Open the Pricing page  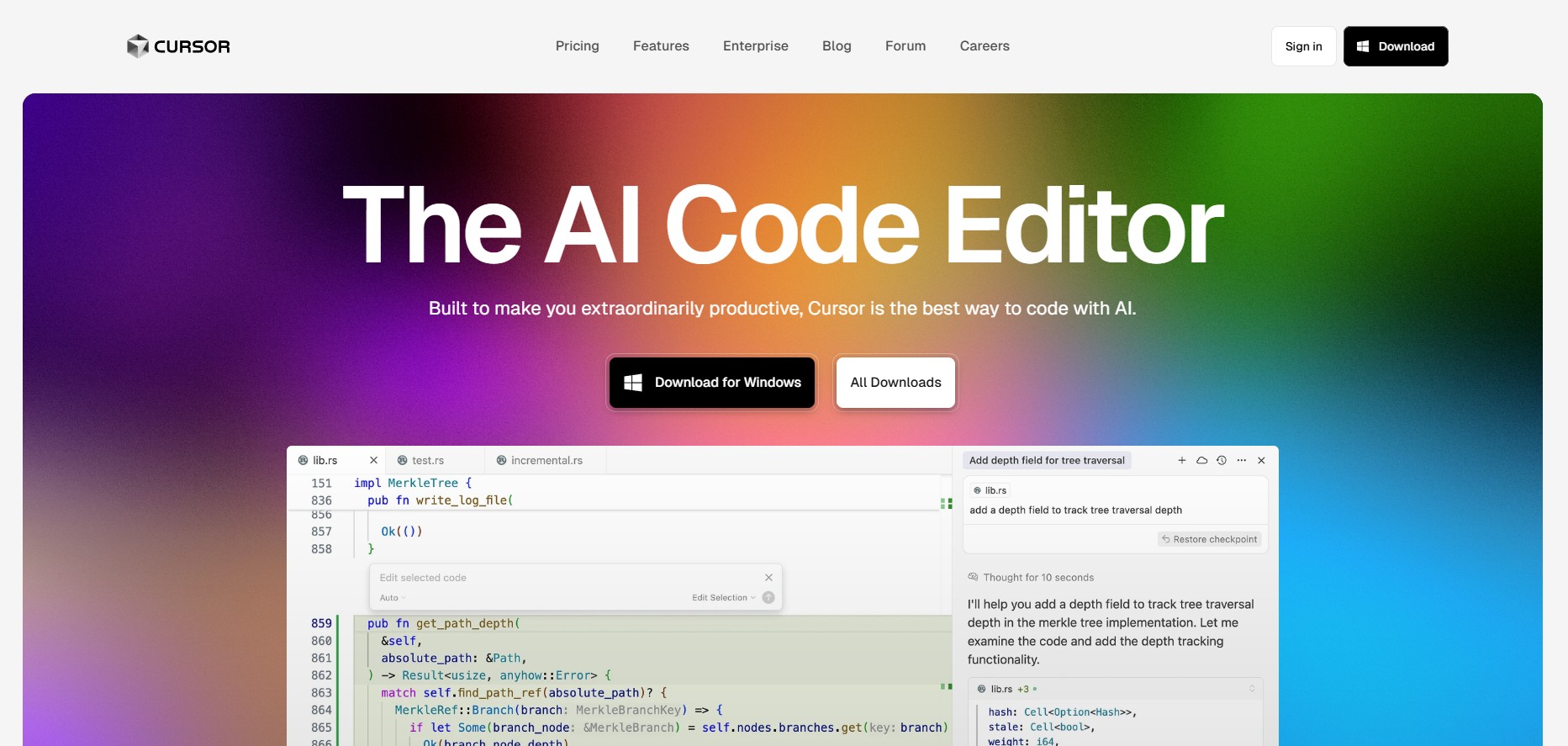pos(578,46)
